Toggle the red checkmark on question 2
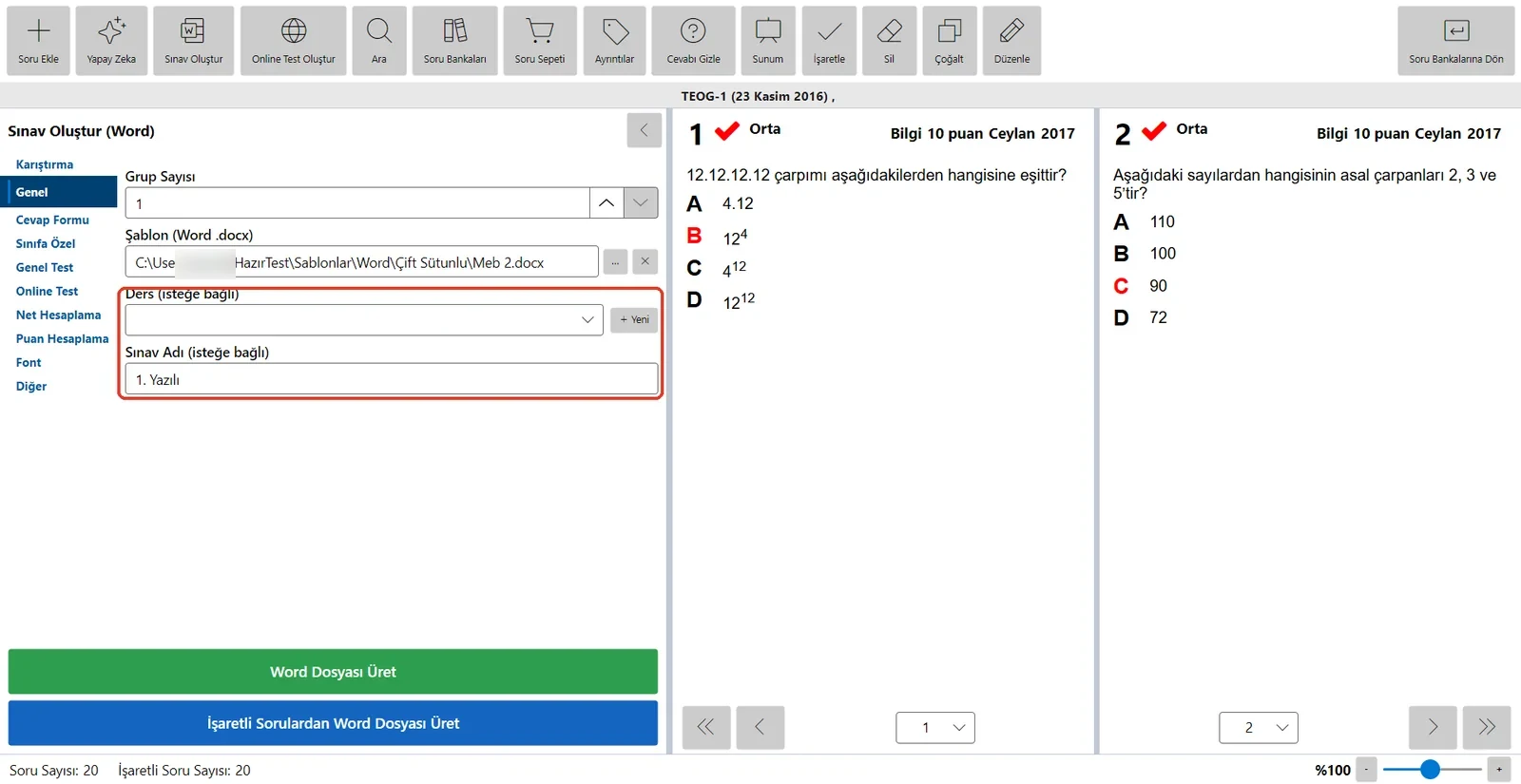Viewport: 1521px width, 784px height. [1154, 131]
